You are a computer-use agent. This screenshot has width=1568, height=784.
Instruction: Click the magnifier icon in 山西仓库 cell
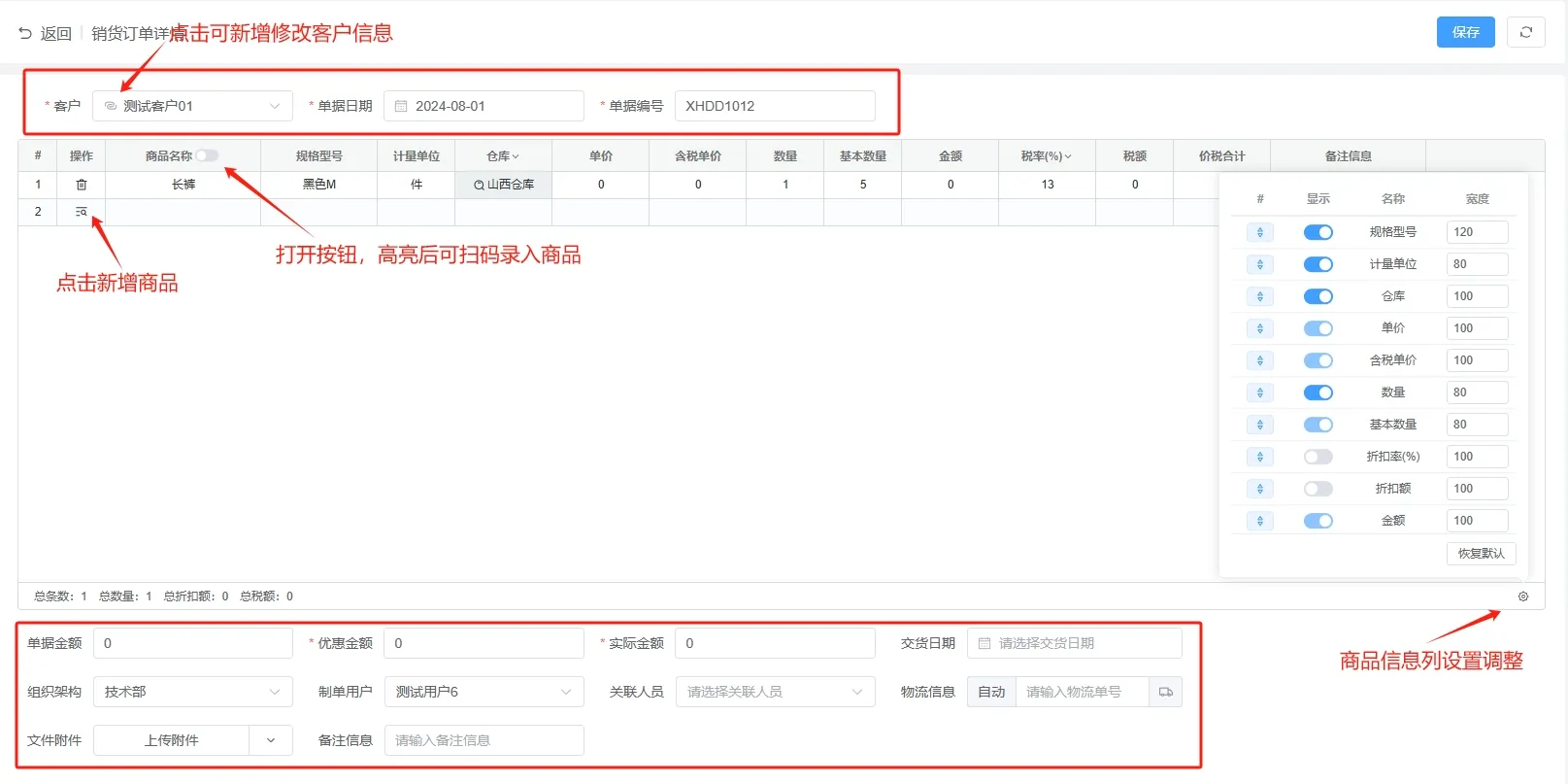pos(479,185)
